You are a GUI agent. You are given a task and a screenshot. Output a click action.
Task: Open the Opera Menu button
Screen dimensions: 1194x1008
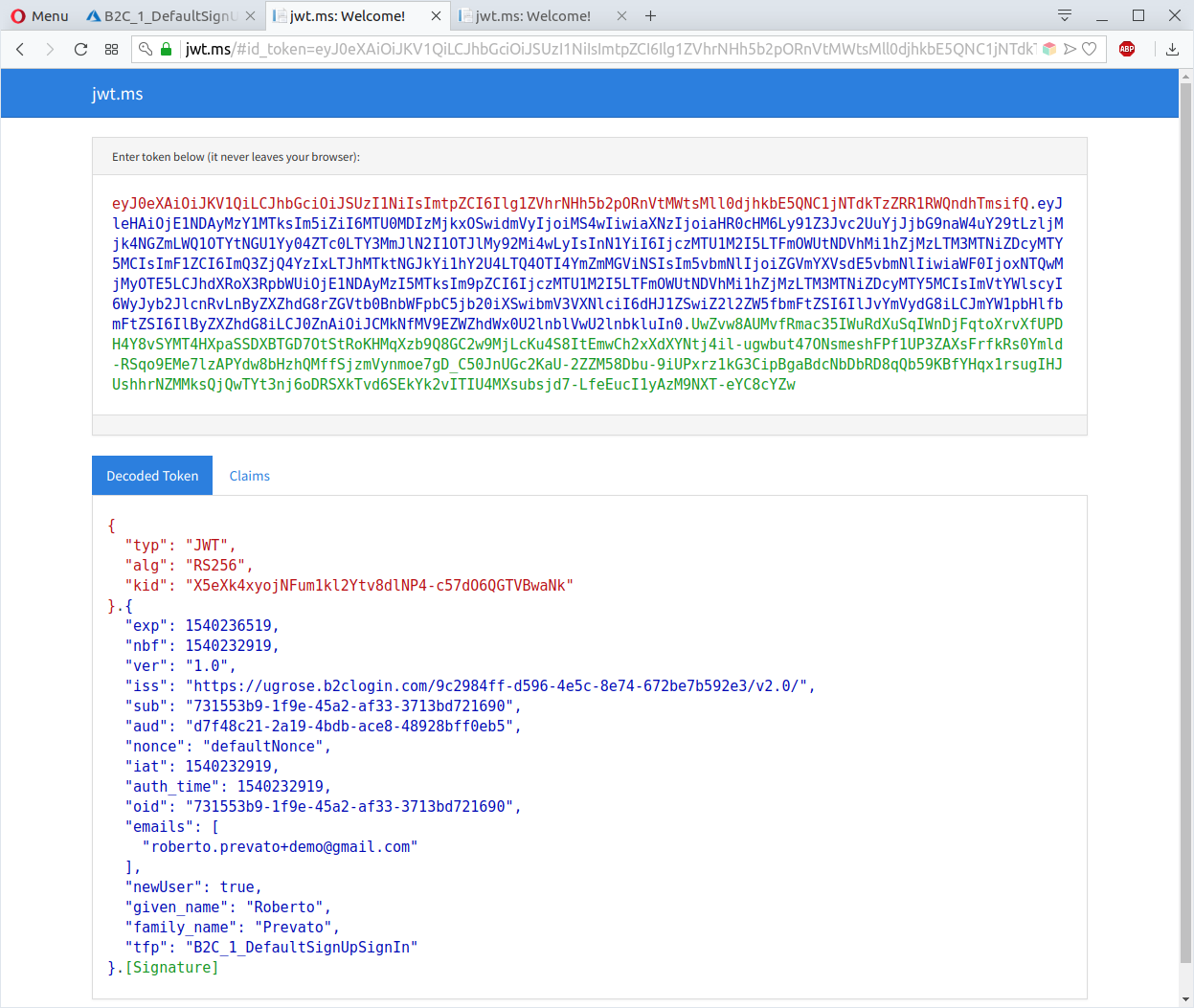[x=39, y=15]
